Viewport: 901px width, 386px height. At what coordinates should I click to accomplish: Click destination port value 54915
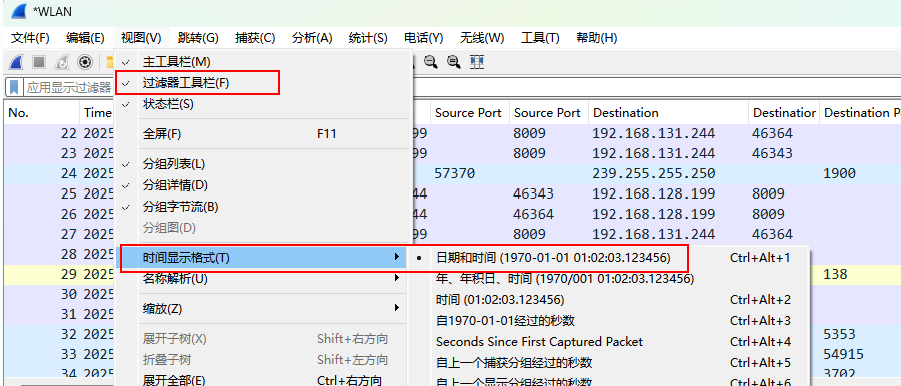[x=844, y=354]
